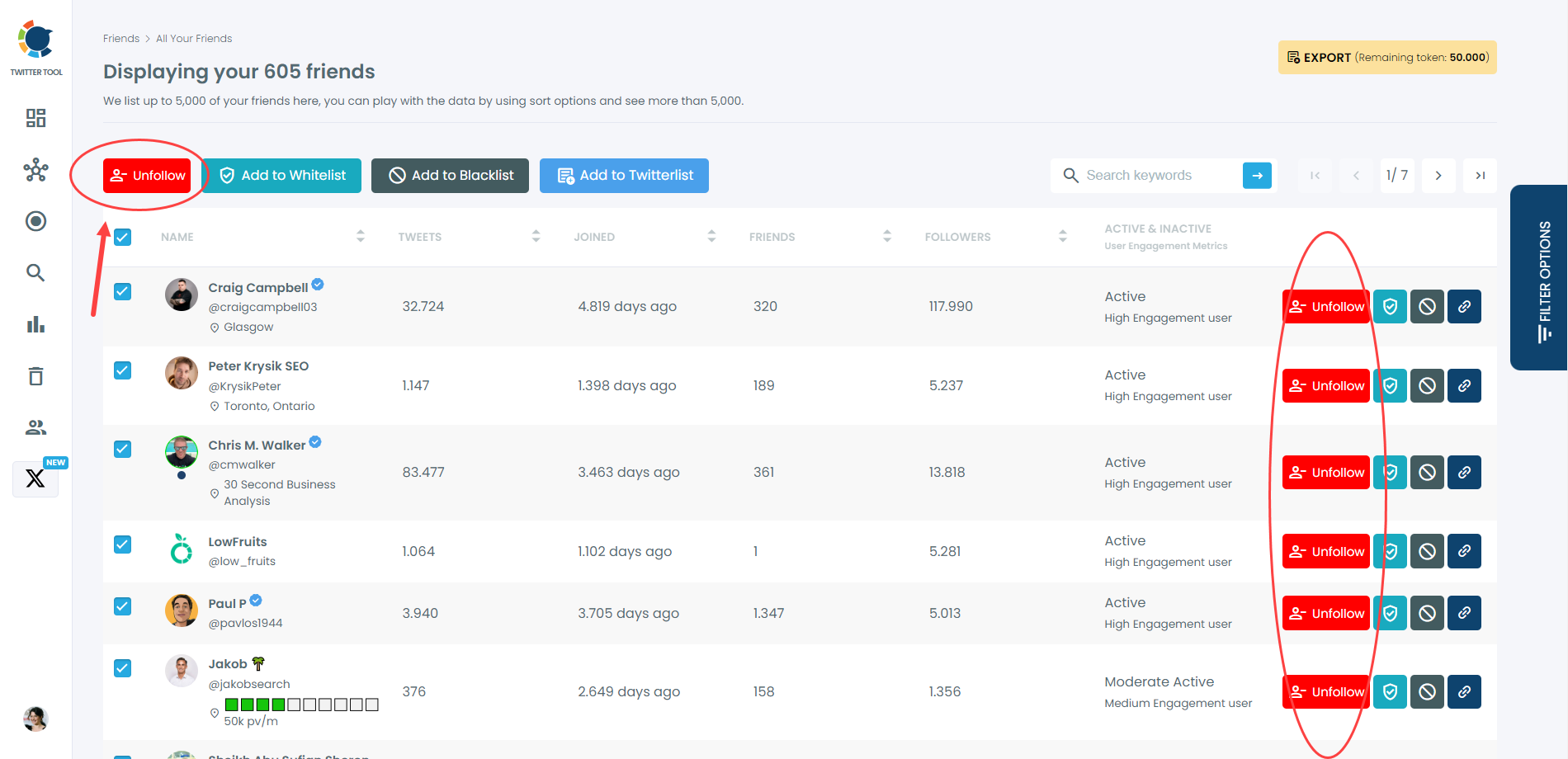The image size is (1568, 759).
Task: Click Add to Whitelist button
Action: (x=281, y=176)
